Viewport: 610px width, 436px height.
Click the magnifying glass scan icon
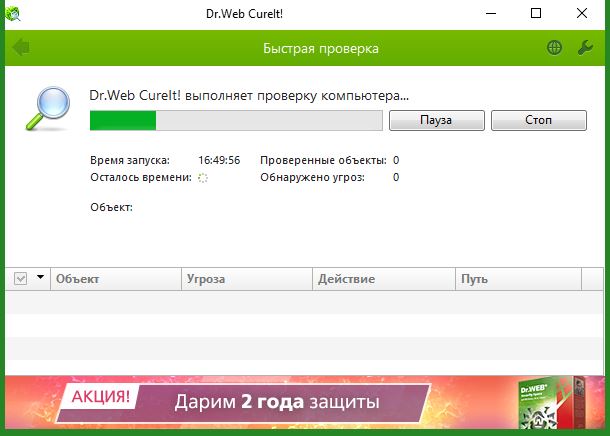pos(48,108)
